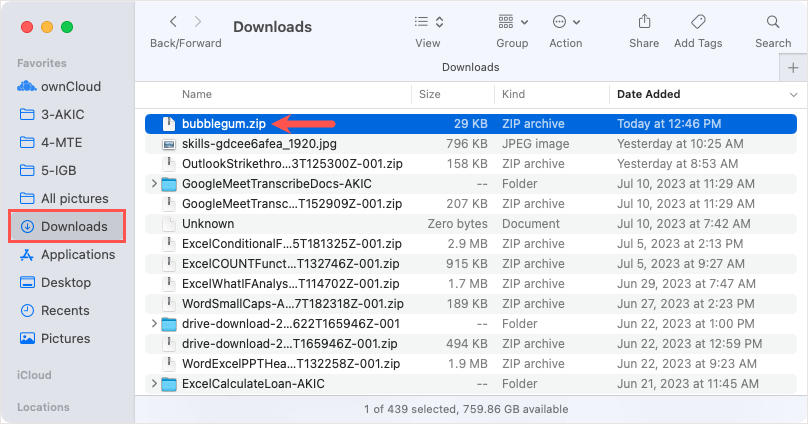The image size is (808, 424).
Task: Open the Search magnifier icon
Action: pyautogui.click(x=773, y=21)
